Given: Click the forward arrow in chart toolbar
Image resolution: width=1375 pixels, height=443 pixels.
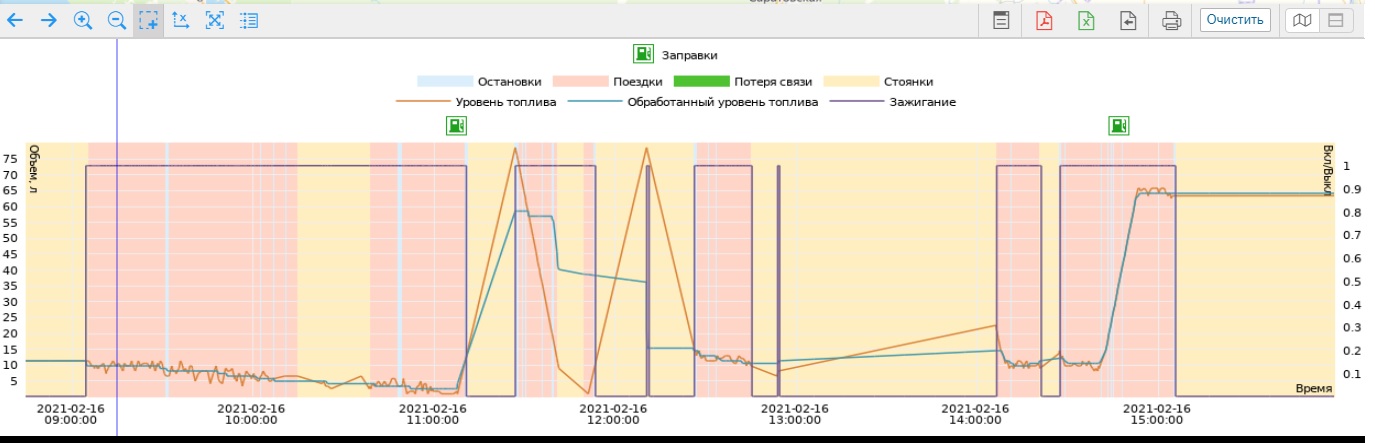Looking at the screenshot, I should click(x=49, y=20).
